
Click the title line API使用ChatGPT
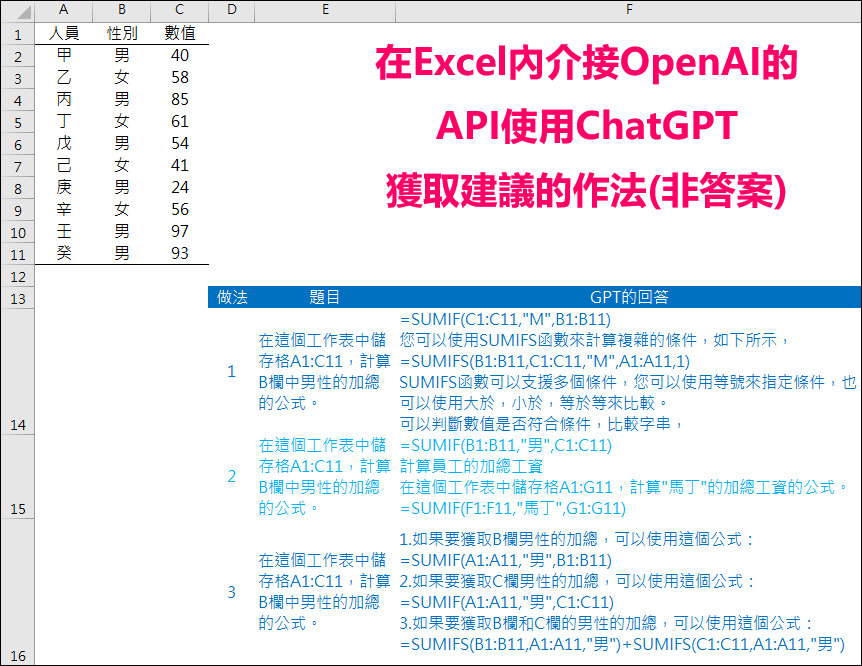586,126
